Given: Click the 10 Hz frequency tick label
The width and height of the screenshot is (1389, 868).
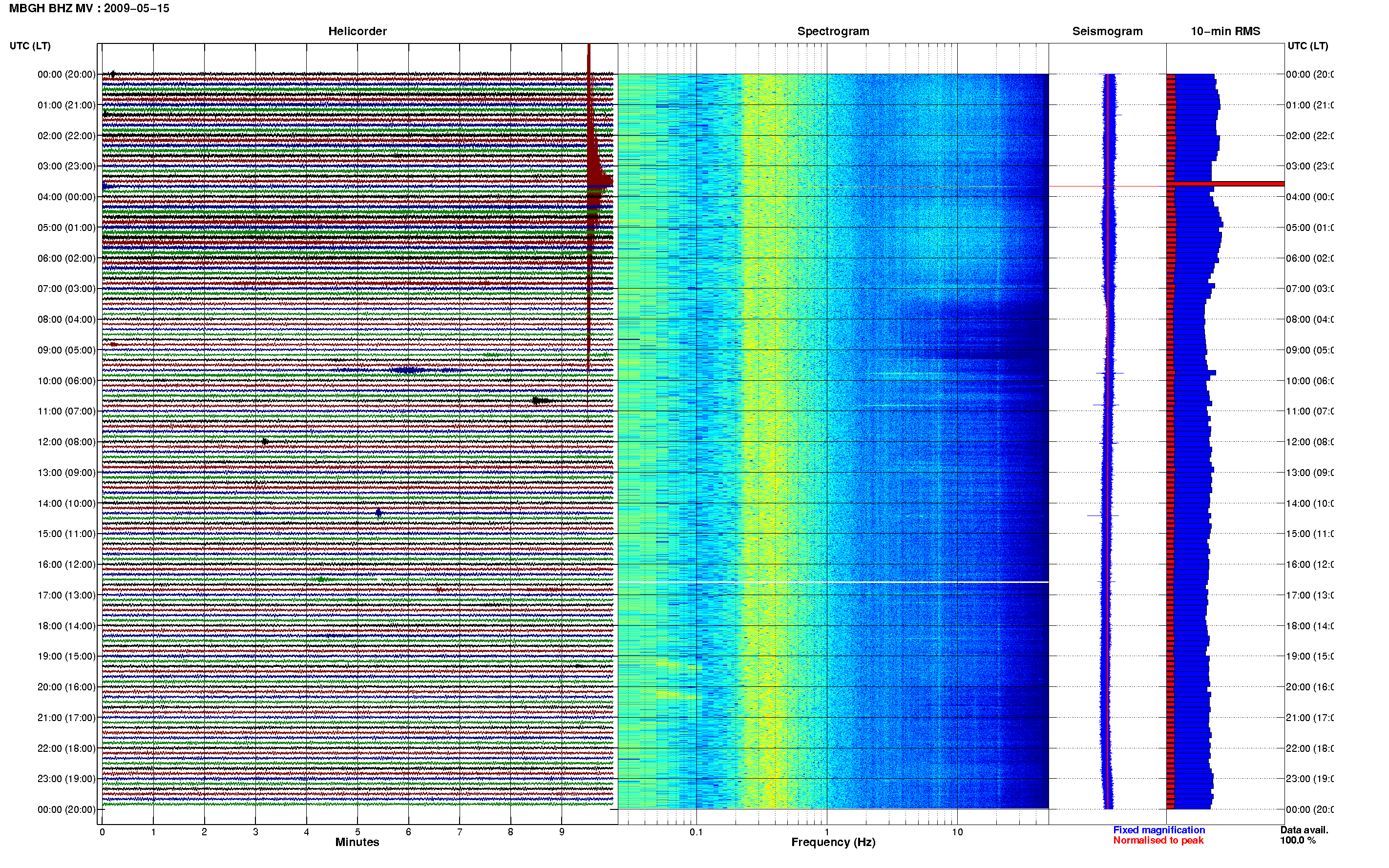Looking at the screenshot, I should click(x=957, y=832).
